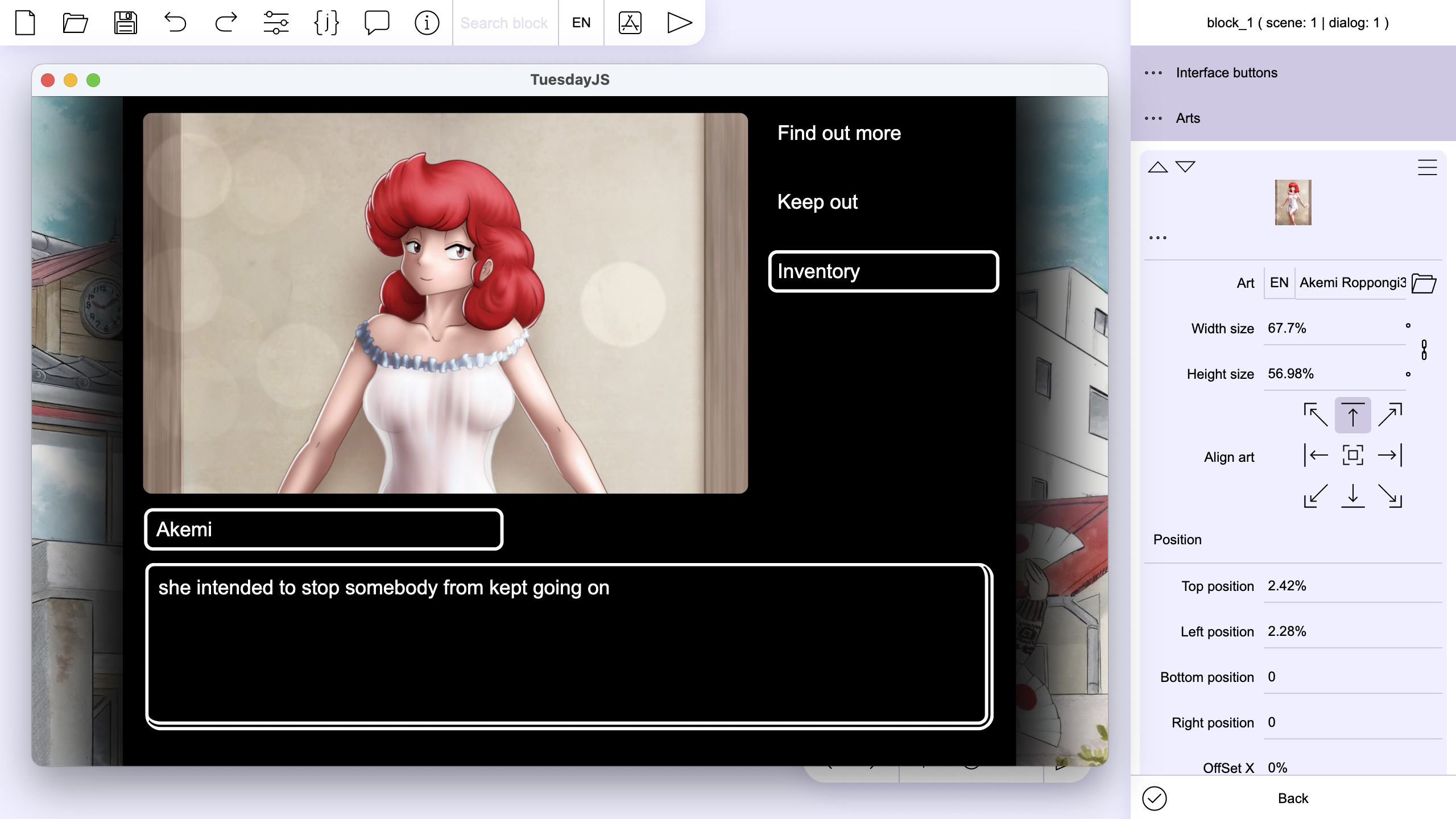Edit the OffSet X value
The height and width of the screenshot is (819, 1456).
(x=1352, y=767)
